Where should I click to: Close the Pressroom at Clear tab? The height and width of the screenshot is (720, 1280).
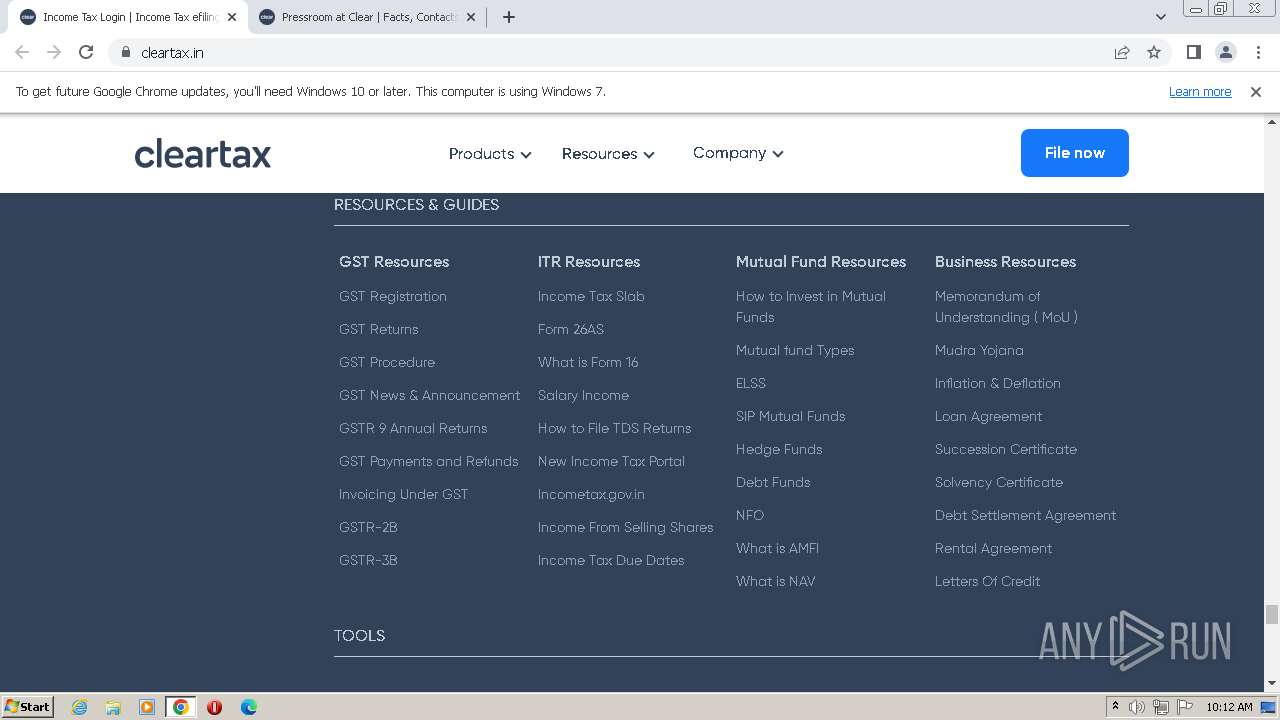(x=471, y=17)
